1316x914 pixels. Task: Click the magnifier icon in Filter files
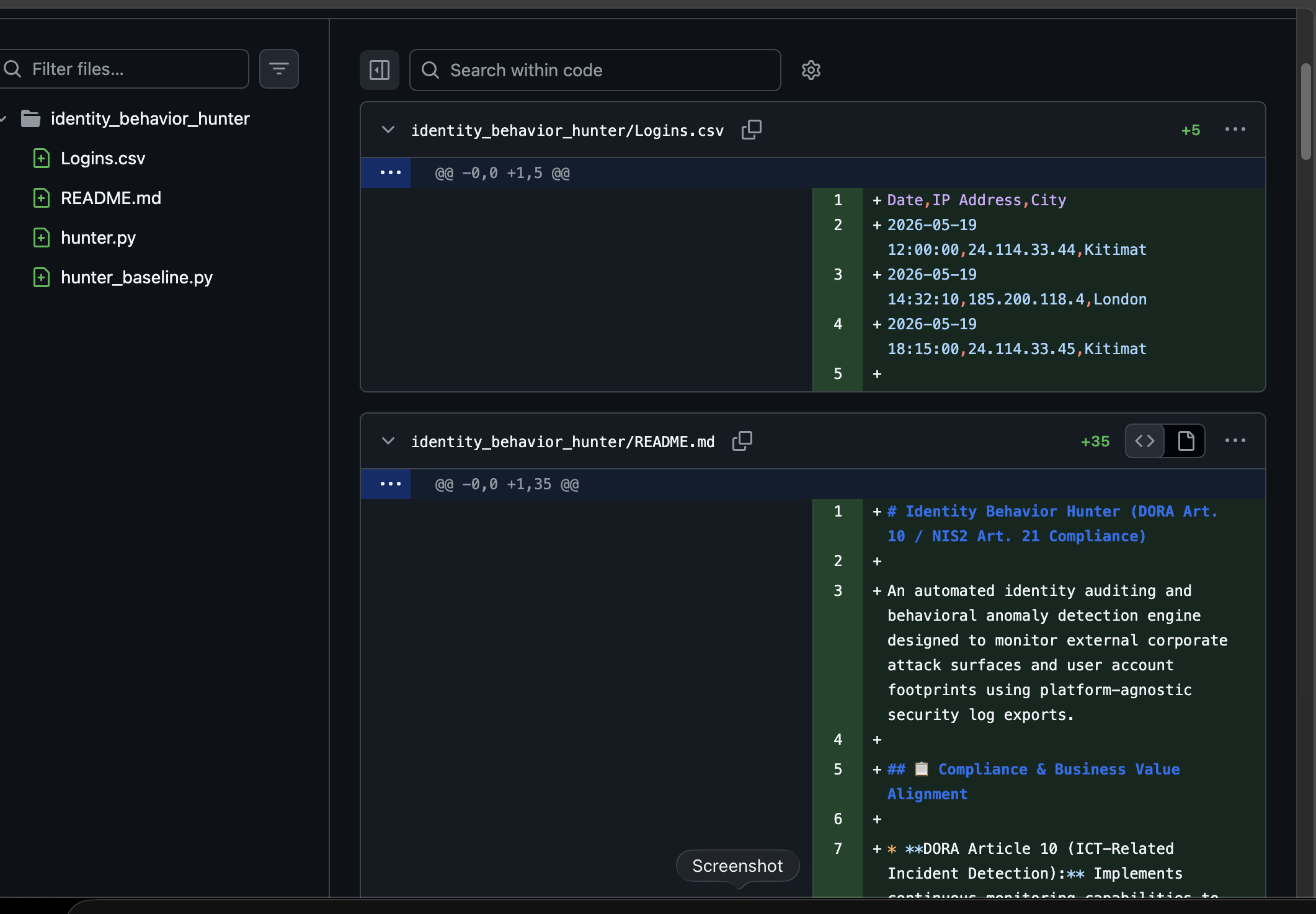click(x=12, y=69)
